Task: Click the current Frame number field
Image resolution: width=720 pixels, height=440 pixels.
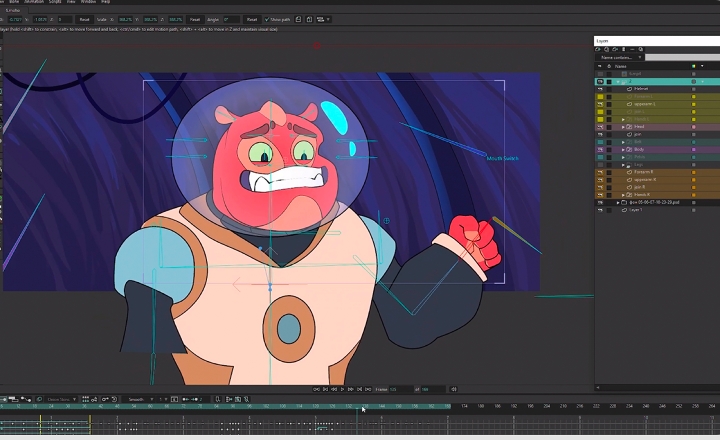Action: coord(401,389)
